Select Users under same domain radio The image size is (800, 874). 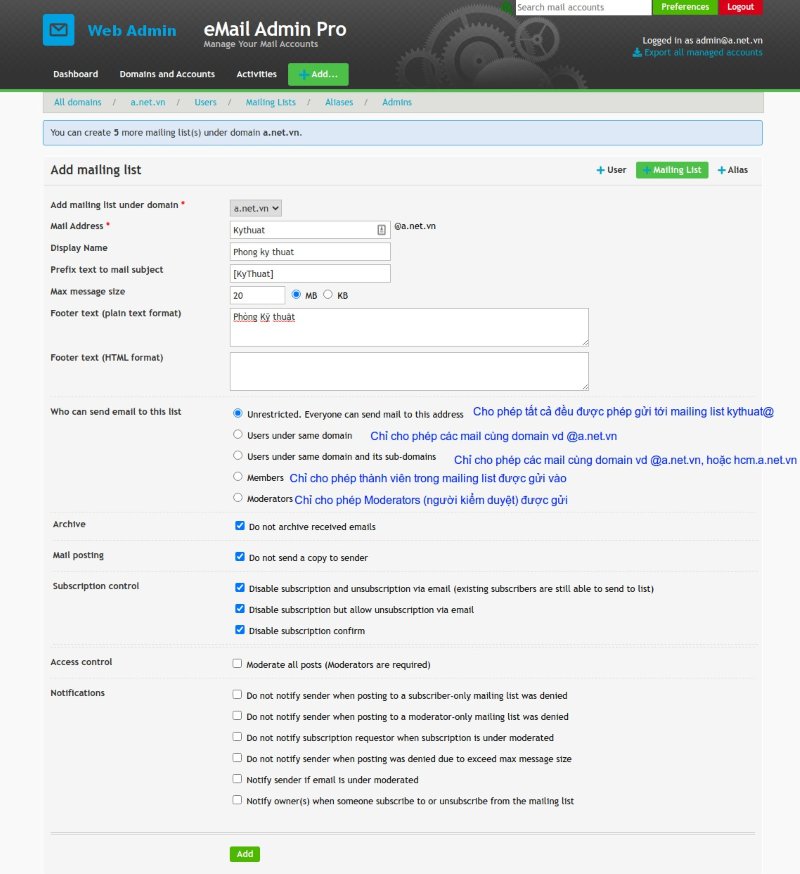click(x=237, y=434)
